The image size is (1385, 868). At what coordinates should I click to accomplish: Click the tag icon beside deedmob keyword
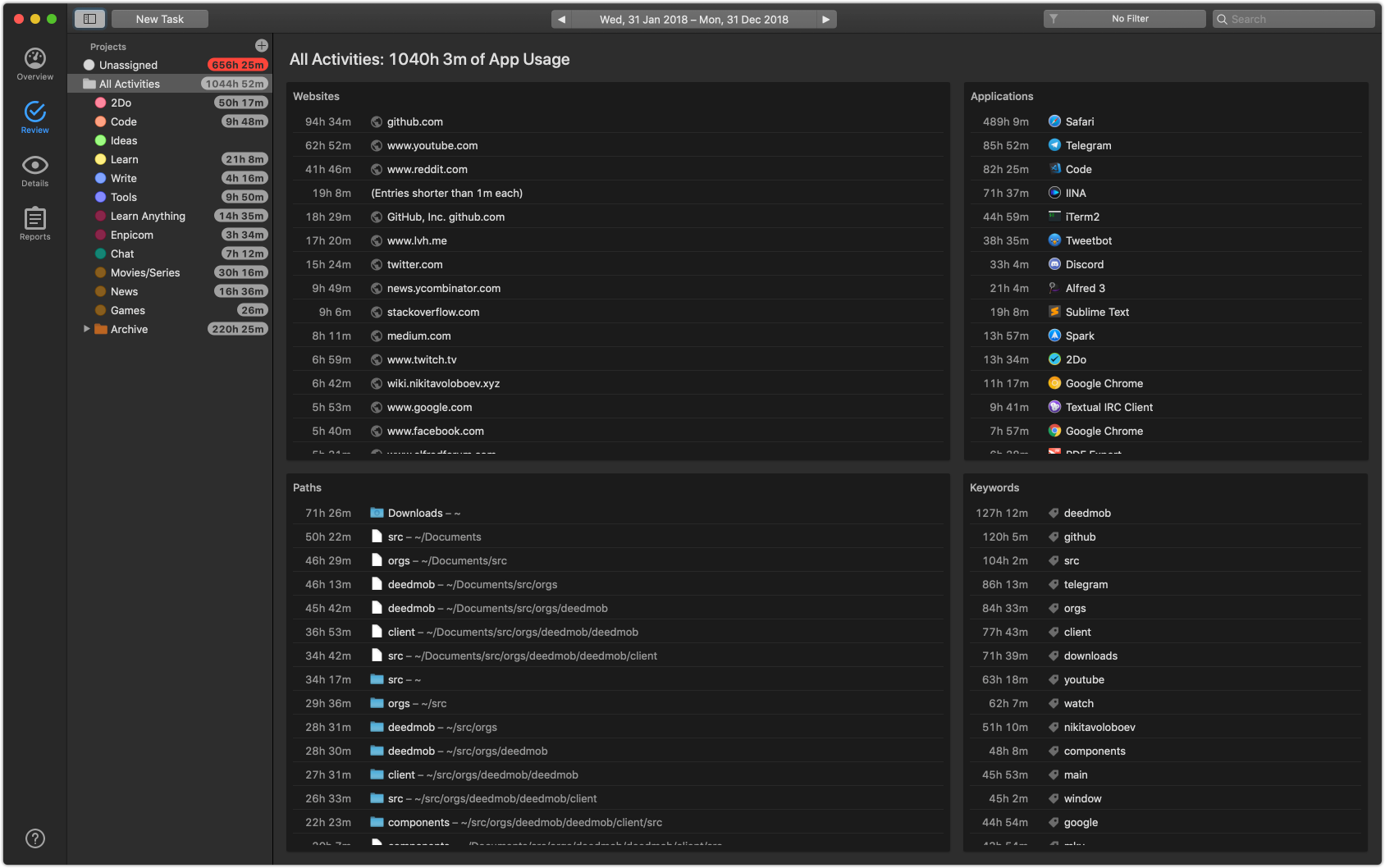tap(1054, 514)
